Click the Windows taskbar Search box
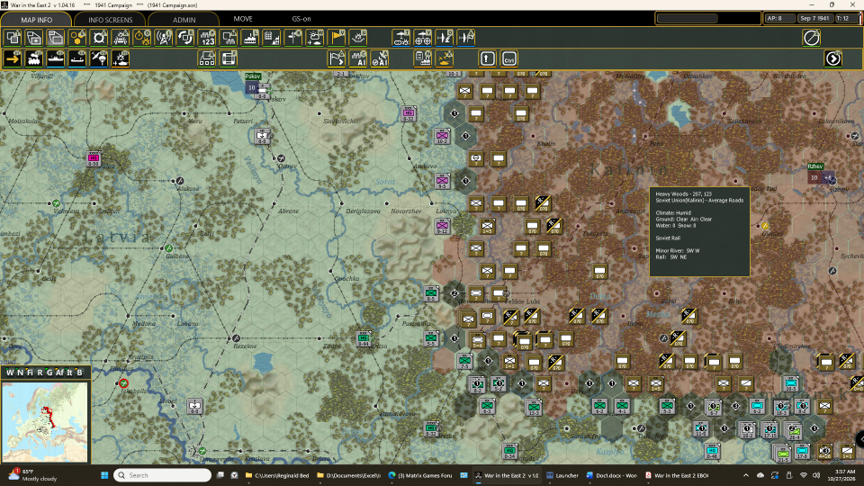 [163, 475]
